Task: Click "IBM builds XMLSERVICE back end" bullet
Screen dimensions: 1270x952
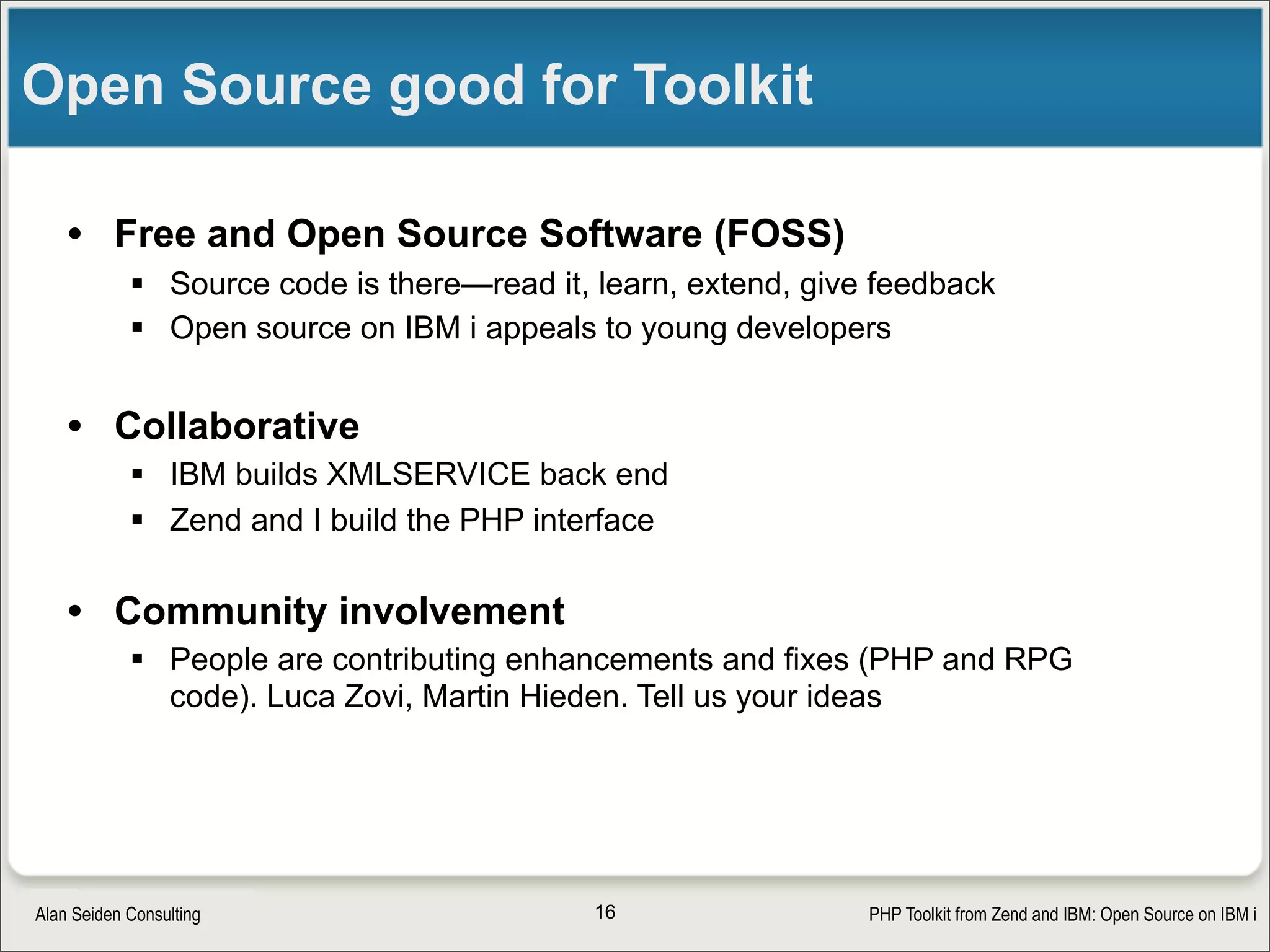Action: coord(419,474)
